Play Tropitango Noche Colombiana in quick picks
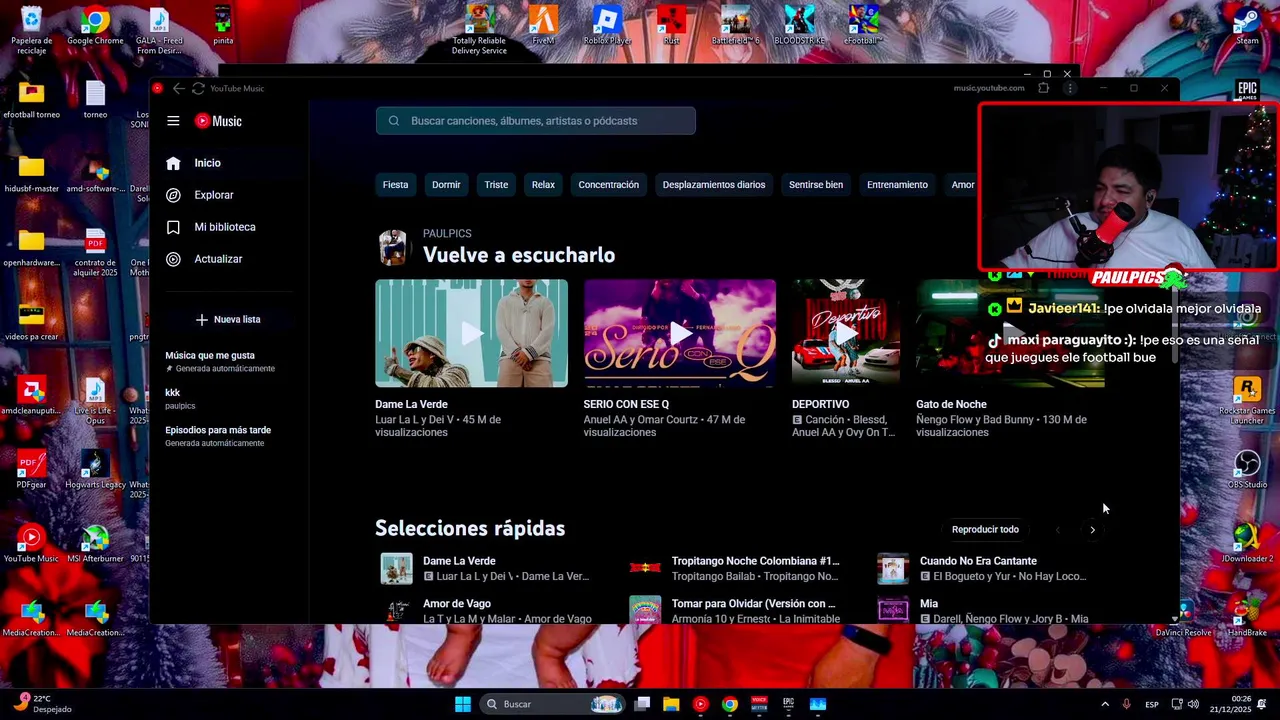This screenshot has width=1280, height=720. (x=645, y=568)
